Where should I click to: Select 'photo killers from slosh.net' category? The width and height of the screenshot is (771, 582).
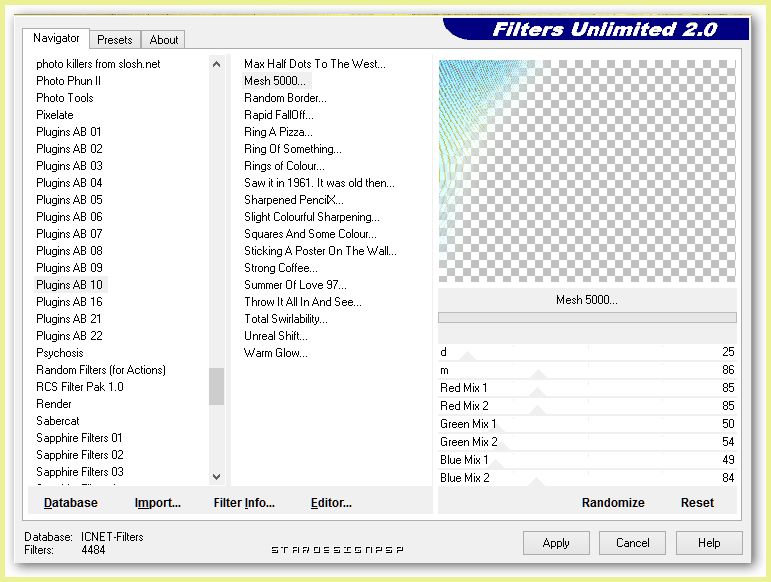pyautogui.click(x=98, y=64)
